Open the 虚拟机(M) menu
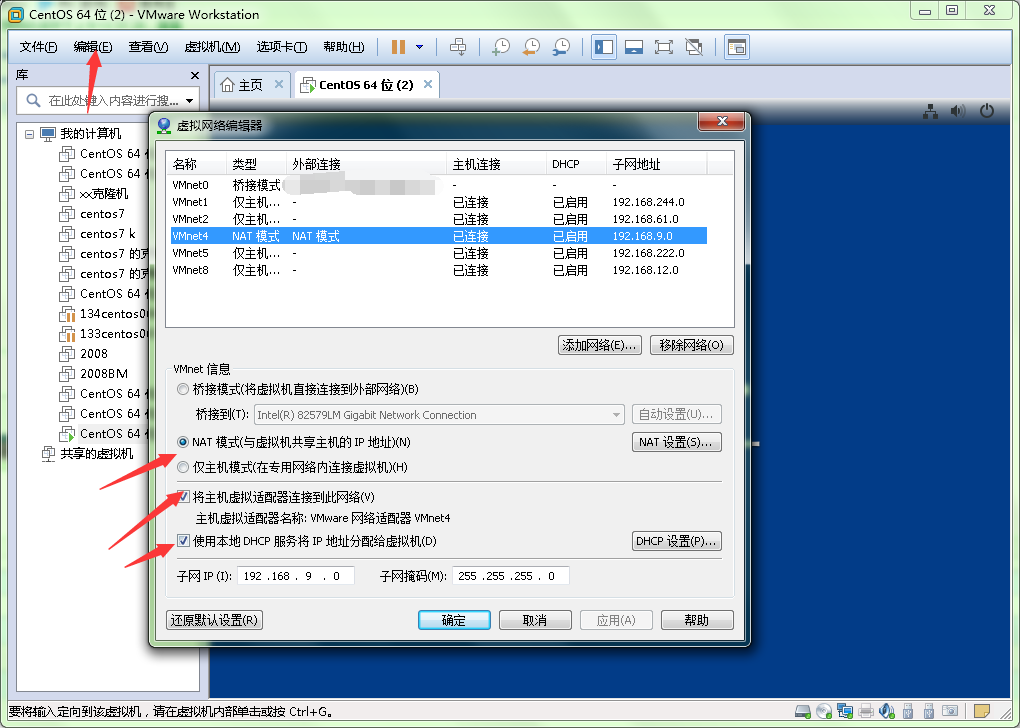1020x728 pixels. (x=212, y=47)
